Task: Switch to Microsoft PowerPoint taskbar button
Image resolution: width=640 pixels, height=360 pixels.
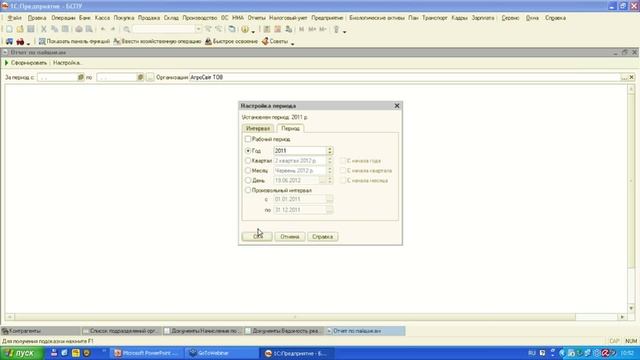Action: [x=147, y=353]
